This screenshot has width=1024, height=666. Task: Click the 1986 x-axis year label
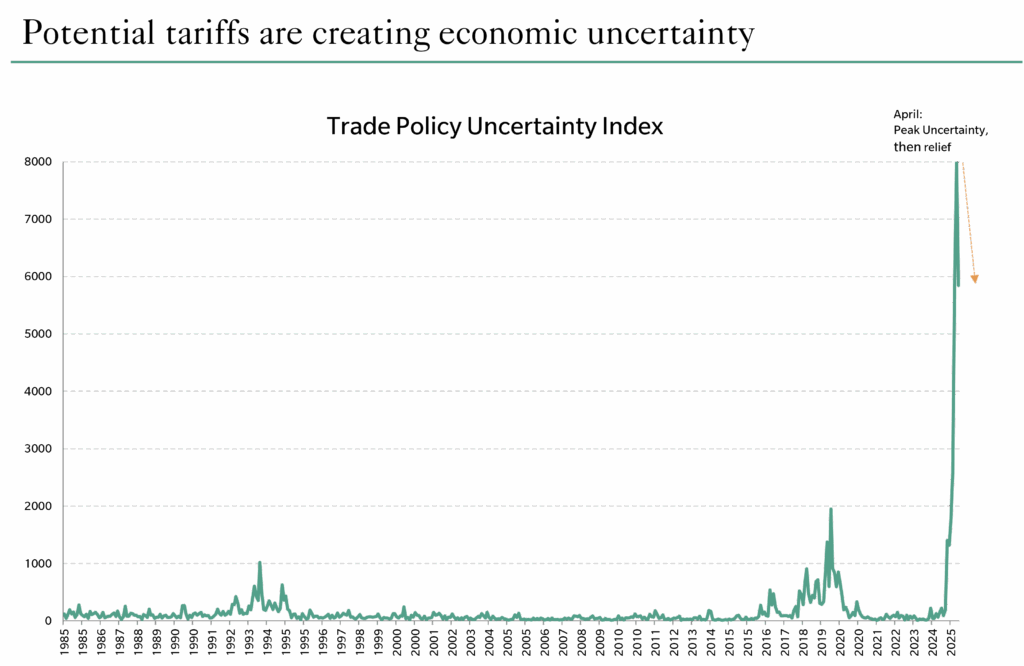tap(101, 642)
